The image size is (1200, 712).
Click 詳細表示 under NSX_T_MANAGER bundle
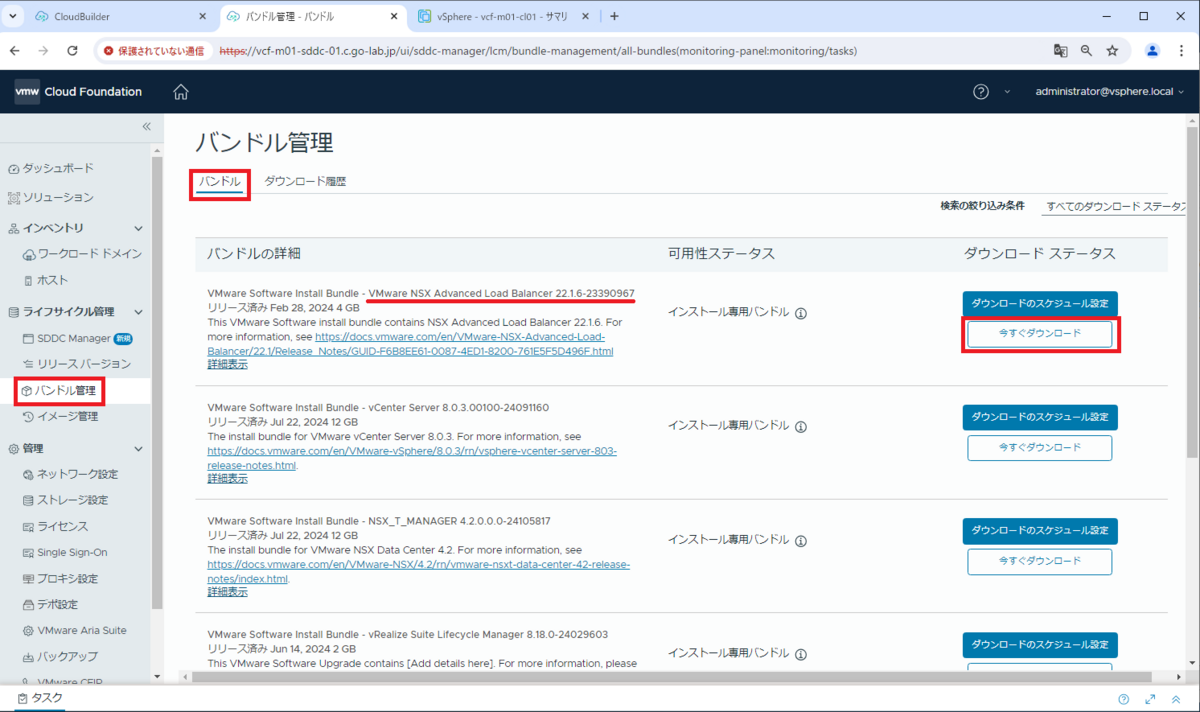(227, 592)
